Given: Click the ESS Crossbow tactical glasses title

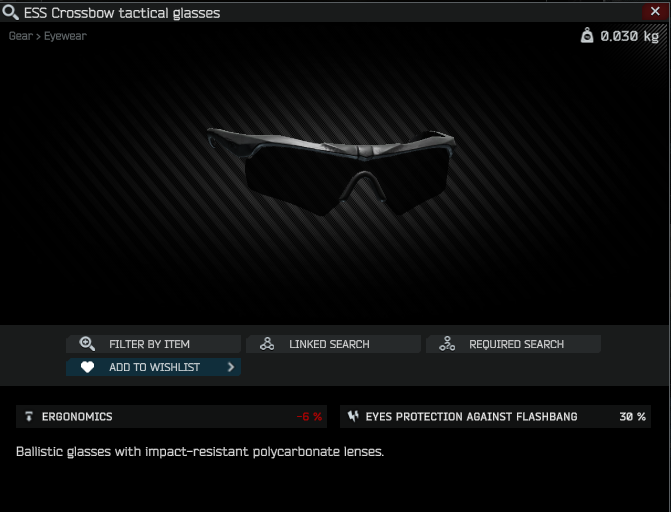Looking at the screenshot, I should click(x=122, y=13).
